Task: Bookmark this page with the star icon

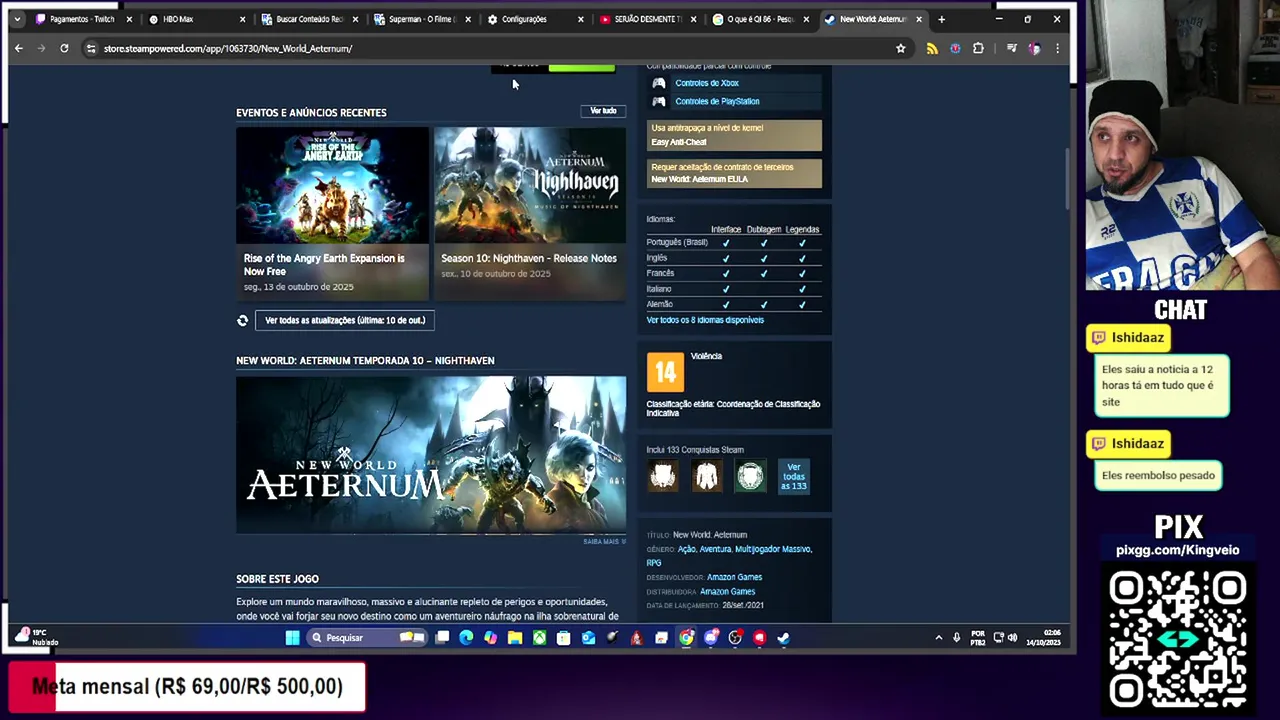Action: [x=901, y=48]
